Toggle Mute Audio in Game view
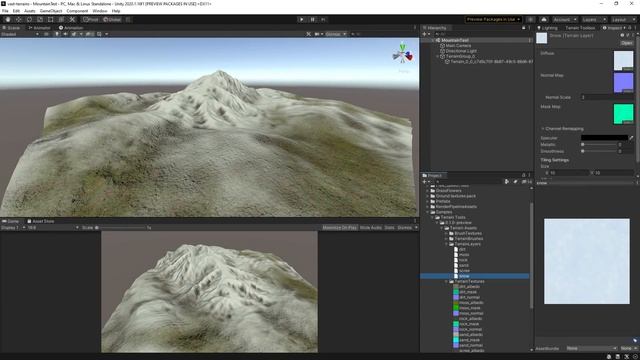This screenshot has width=640, height=360. click(x=371, y=227)
